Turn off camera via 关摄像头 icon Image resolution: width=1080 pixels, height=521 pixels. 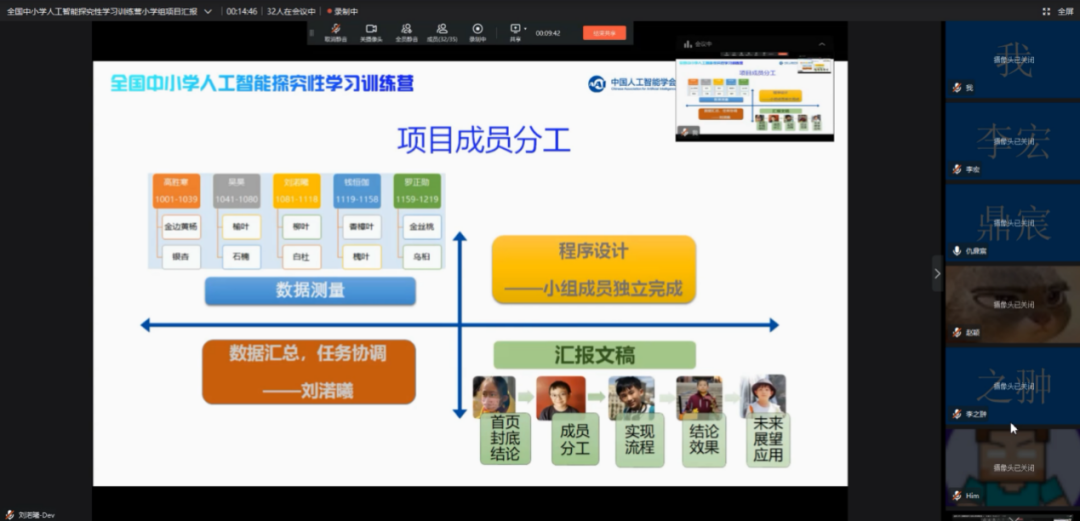(371, 31)
